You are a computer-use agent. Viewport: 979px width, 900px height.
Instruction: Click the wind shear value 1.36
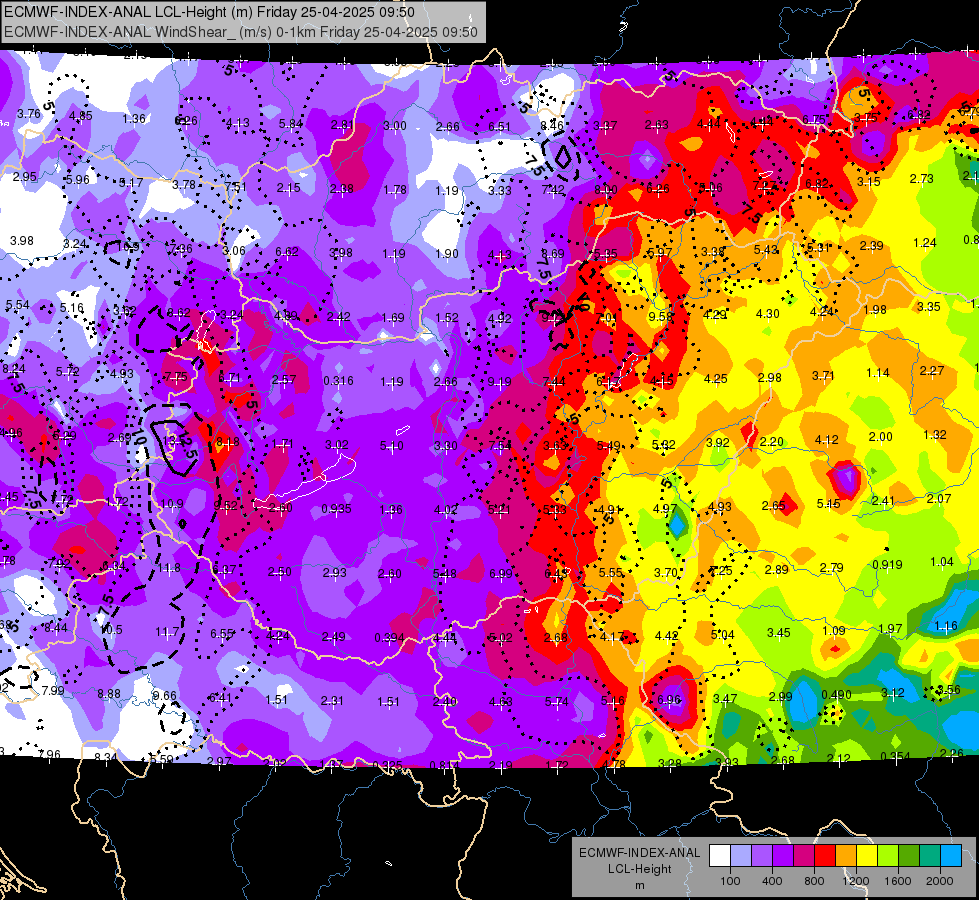134,119
